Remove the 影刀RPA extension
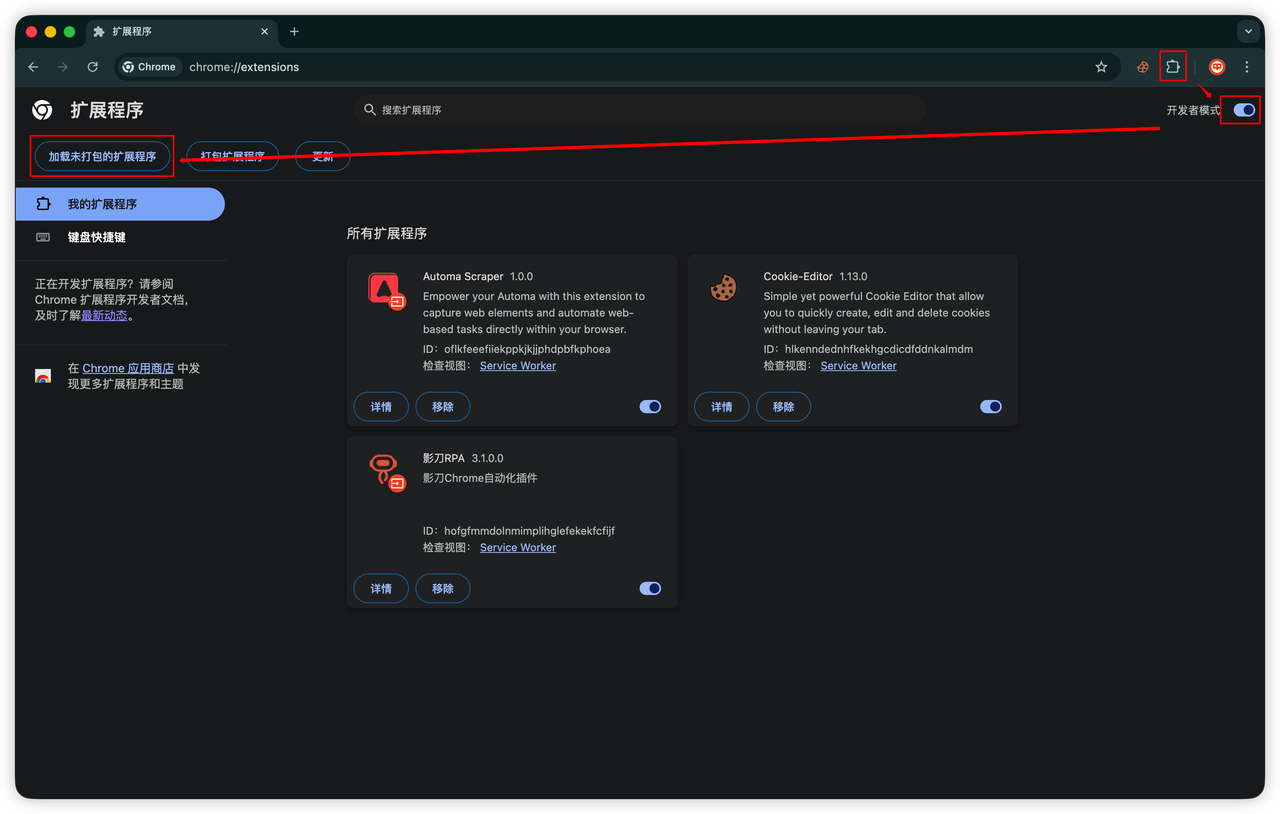 click(x=442, y=589)
